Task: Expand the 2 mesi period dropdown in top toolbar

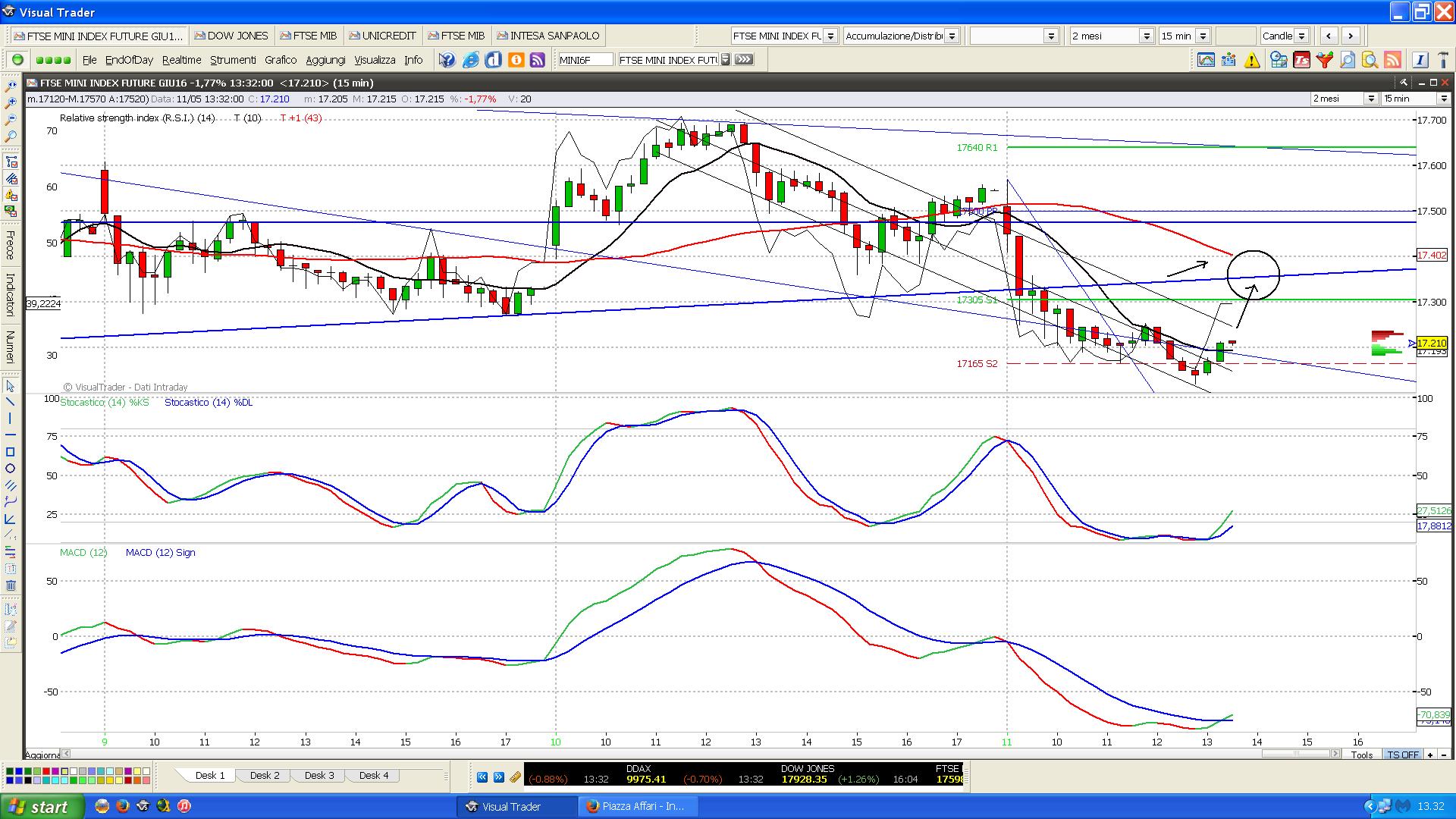Action: pyautogui.click(x=1147, y=36)
